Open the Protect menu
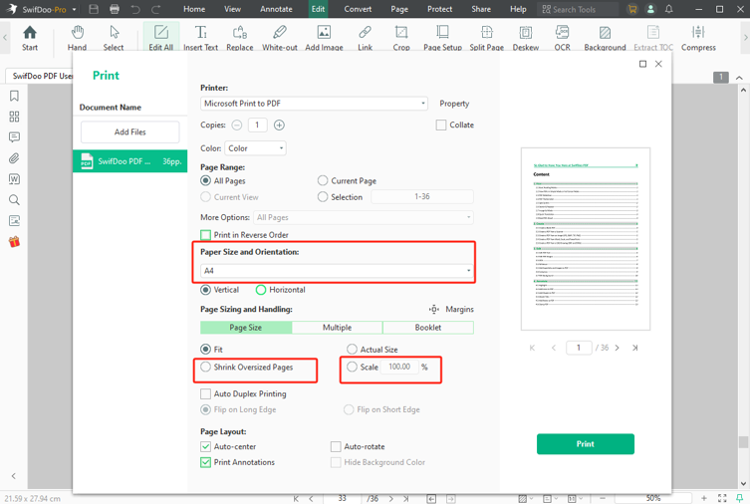Image resolution: width=750 pixels, height=504 pixels. tap(440, 9)
